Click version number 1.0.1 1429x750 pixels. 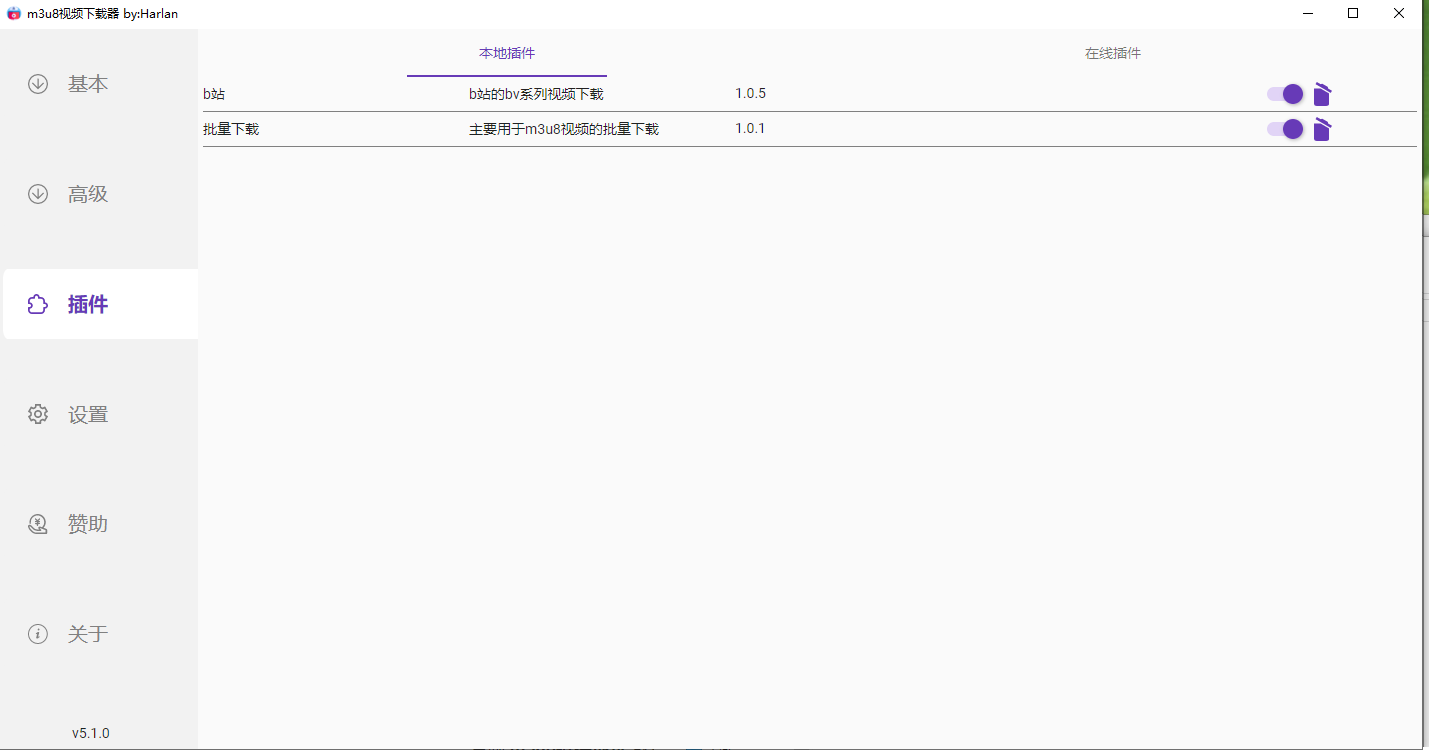[x=750, y=129]
